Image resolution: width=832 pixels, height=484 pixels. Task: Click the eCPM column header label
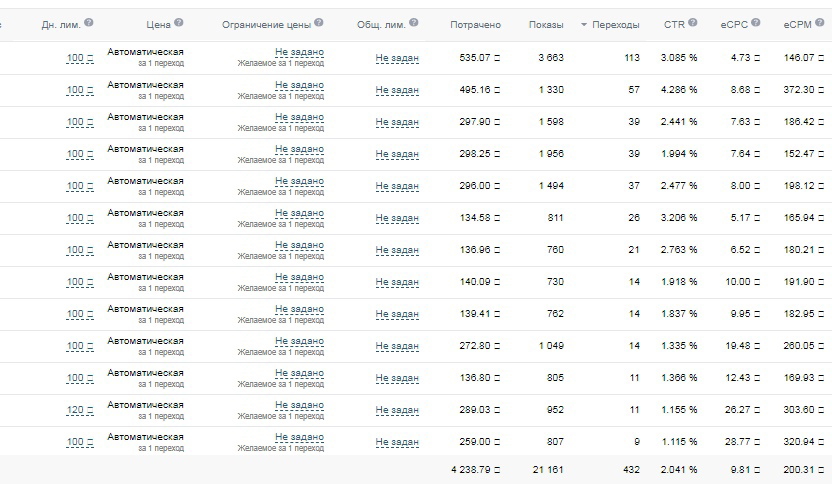tap(798, 24)
